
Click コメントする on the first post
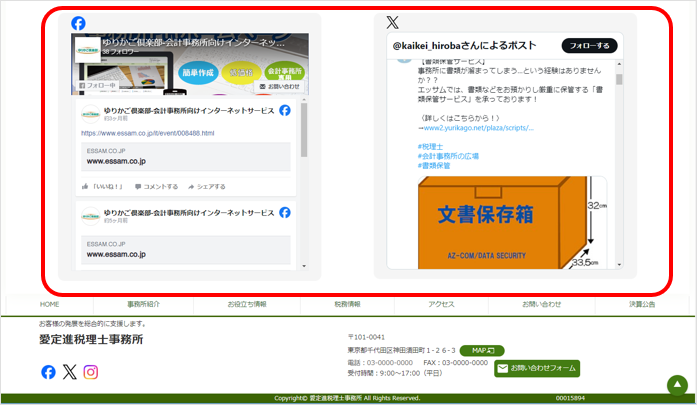click(x=156, y=187)
